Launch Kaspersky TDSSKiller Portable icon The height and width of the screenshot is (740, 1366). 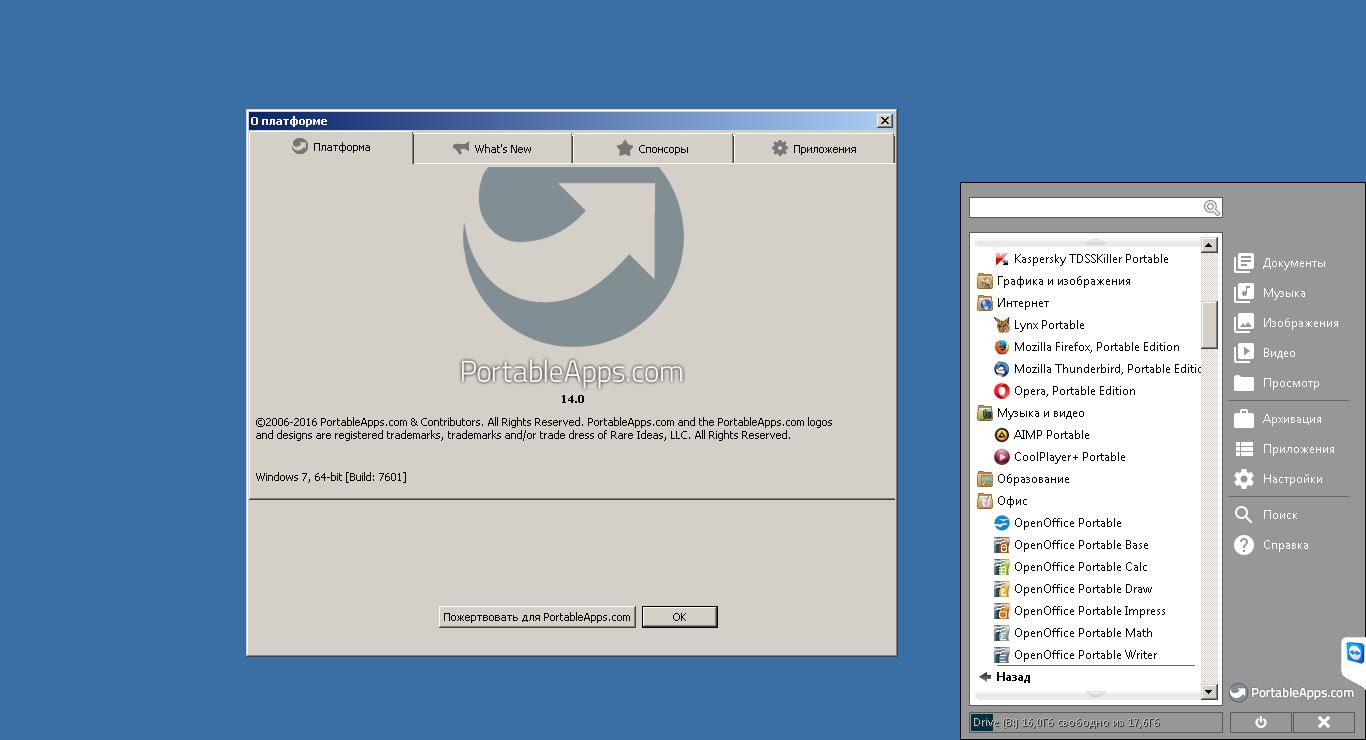[1001, 259]
